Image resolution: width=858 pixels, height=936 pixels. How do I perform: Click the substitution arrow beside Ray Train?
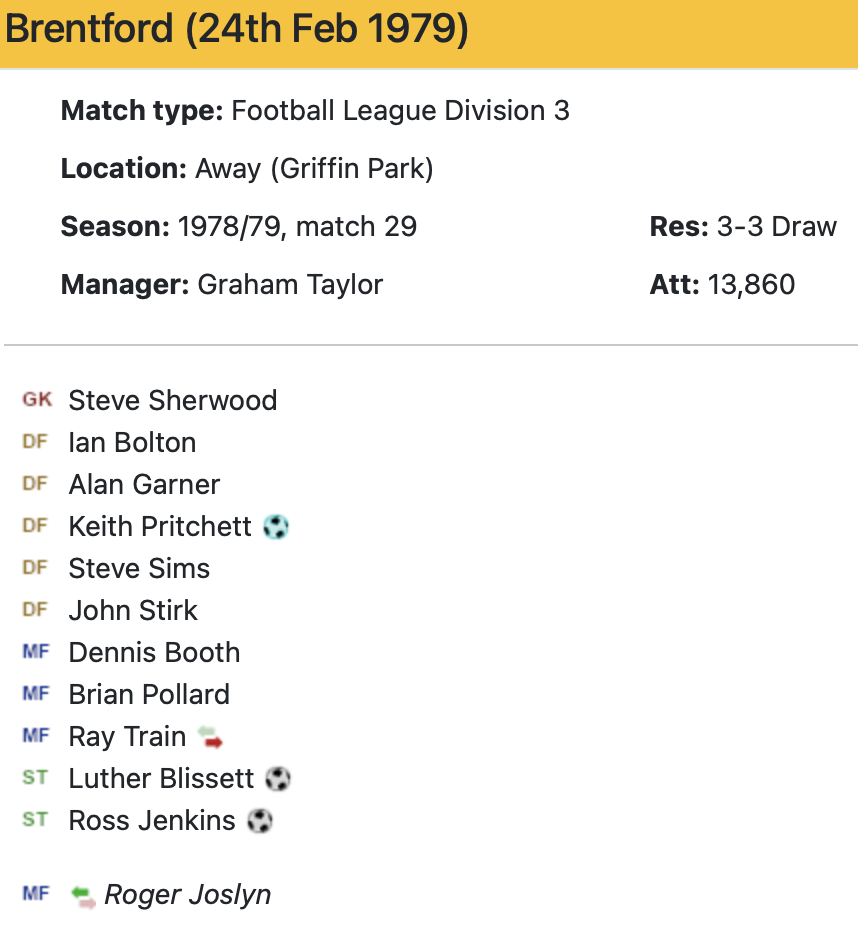[210, 738]
